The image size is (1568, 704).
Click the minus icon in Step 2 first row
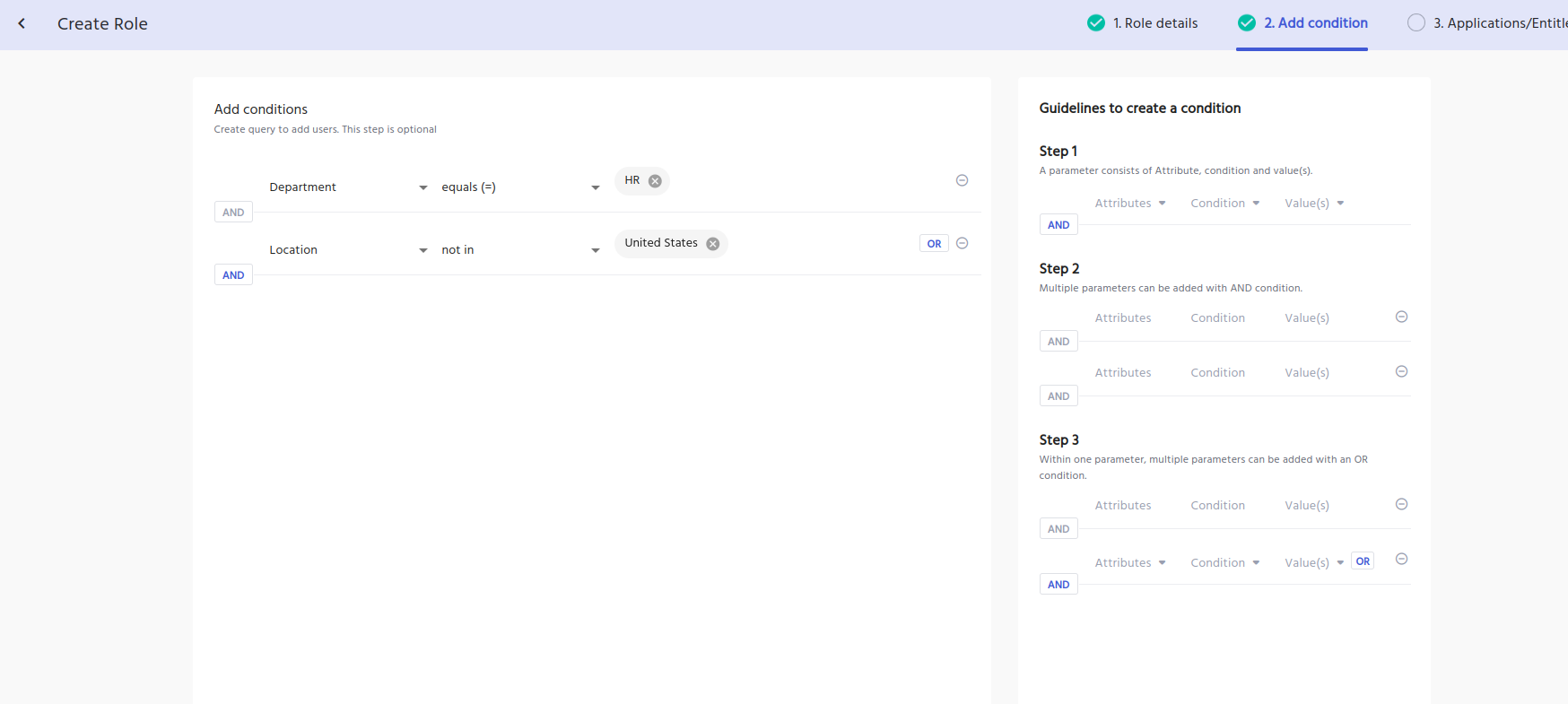[1401, 317]
